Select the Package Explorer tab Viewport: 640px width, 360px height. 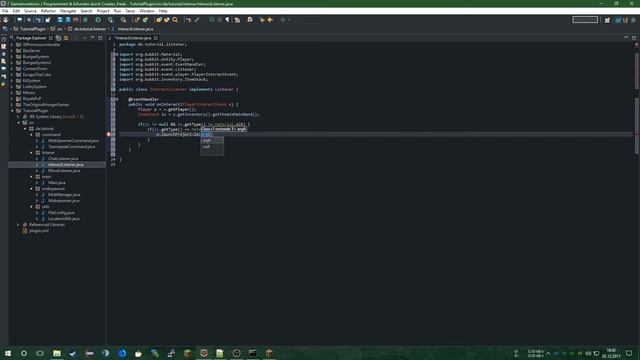pos(31,38)
